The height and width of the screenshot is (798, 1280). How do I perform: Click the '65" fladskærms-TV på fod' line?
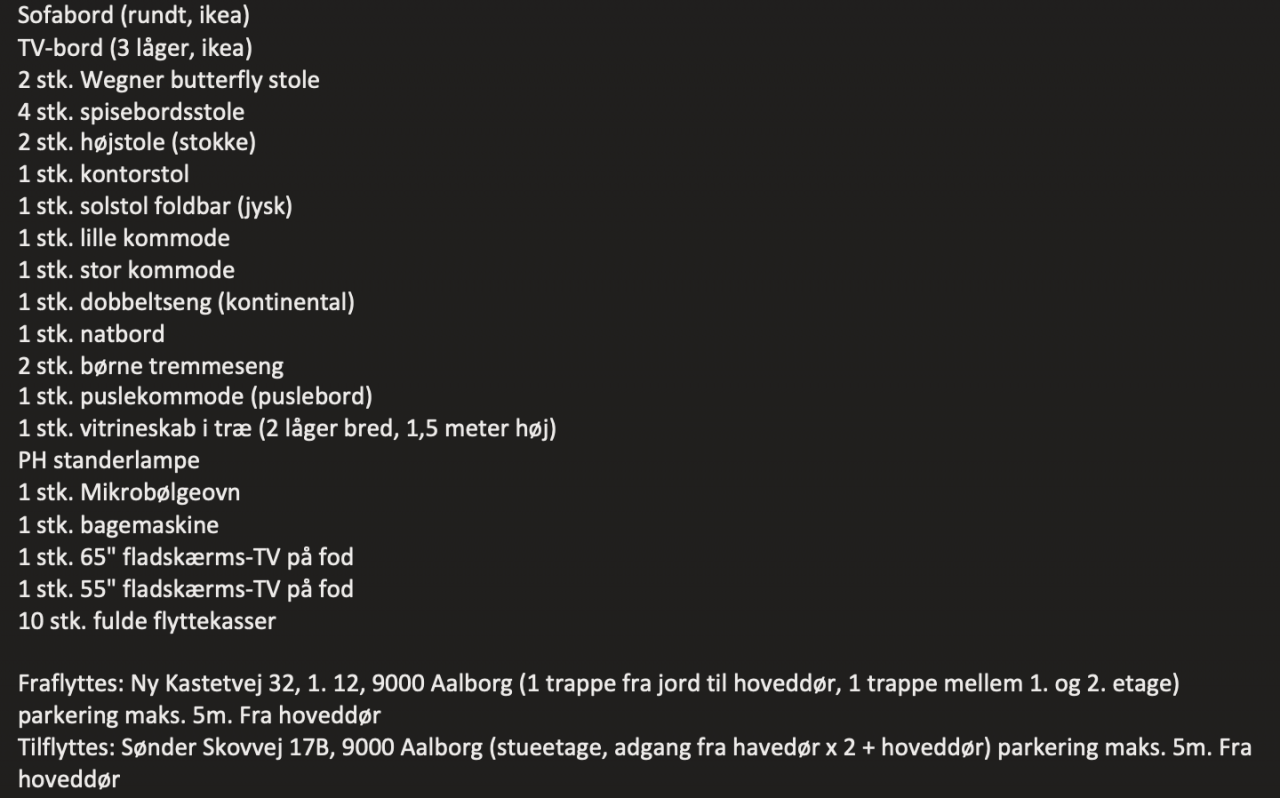(x=186, y=557)
